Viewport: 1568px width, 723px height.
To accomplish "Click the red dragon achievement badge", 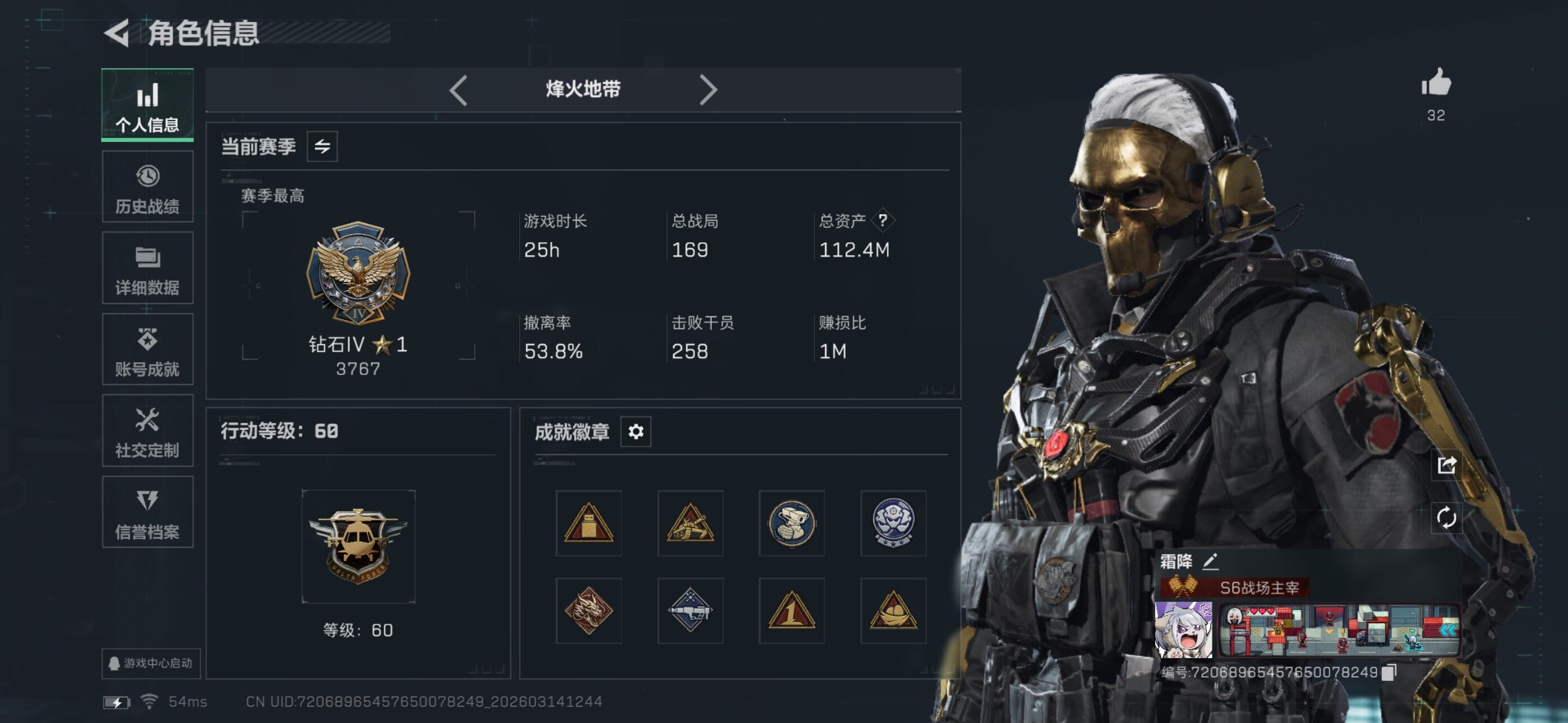I will (588, 610).
